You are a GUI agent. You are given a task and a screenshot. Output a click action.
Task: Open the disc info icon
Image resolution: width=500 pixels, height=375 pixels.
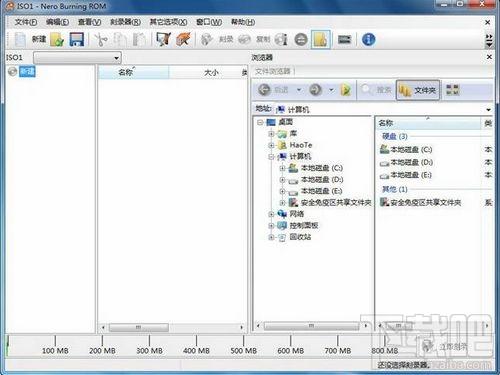pyautogui.click(x=281, y=39)
